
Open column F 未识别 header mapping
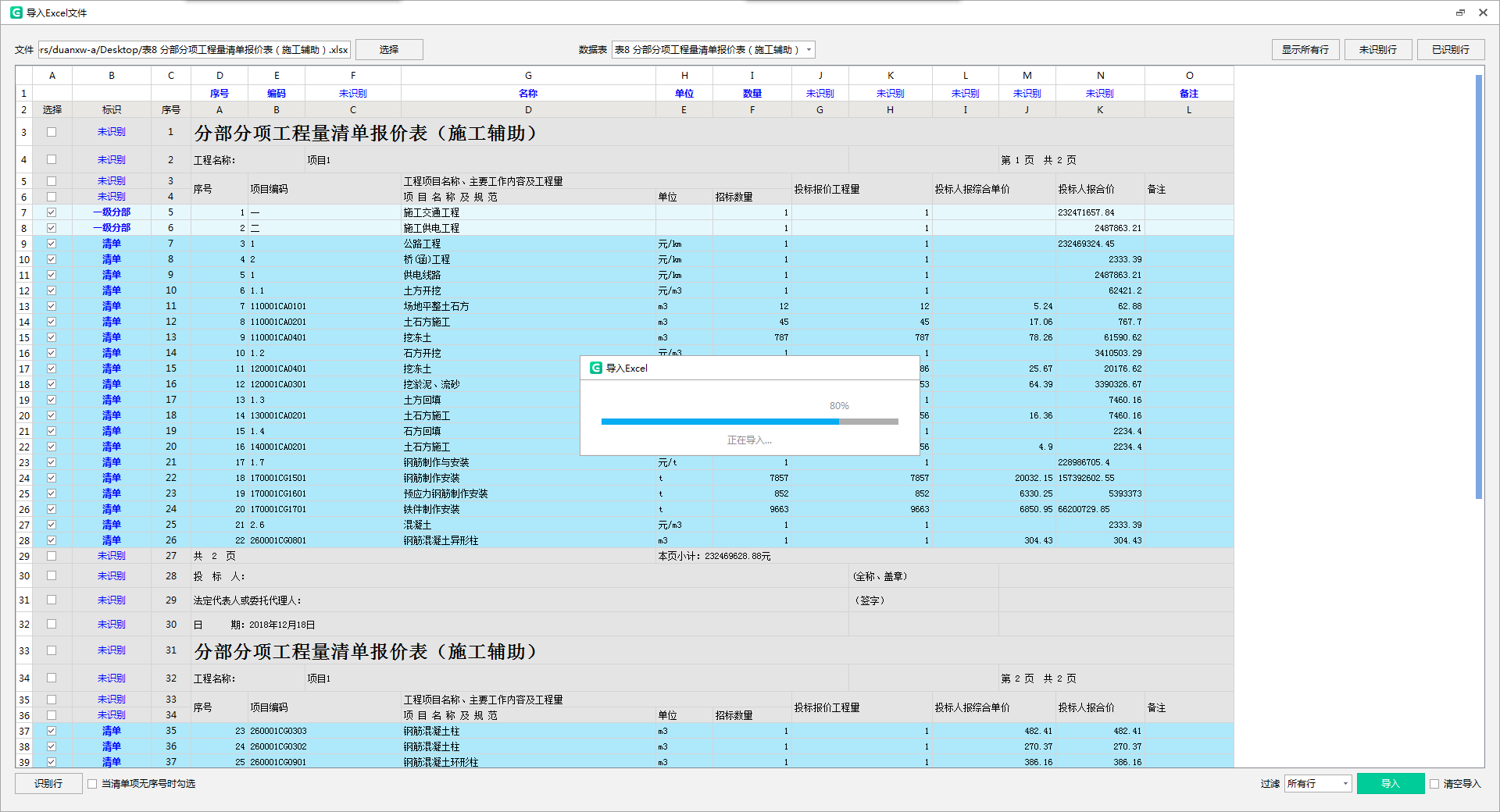tap(353, 93)
